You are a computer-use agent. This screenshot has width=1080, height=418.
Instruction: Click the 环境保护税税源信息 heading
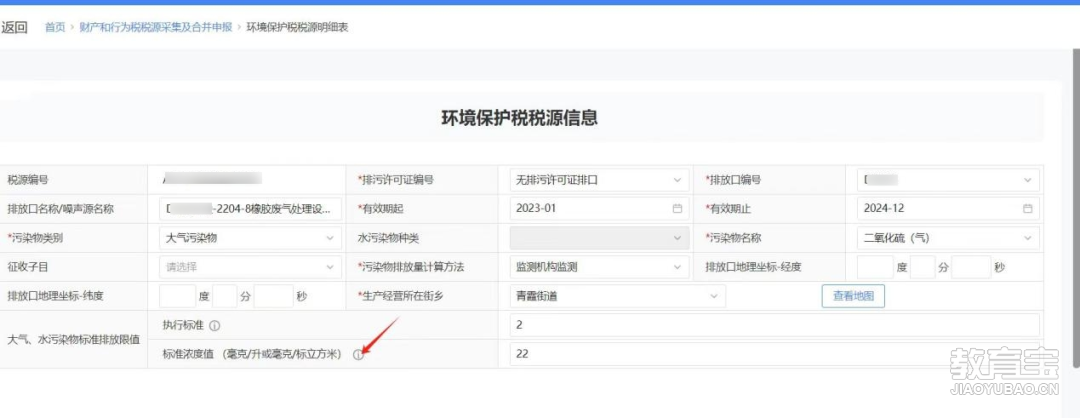pos(519,118)
